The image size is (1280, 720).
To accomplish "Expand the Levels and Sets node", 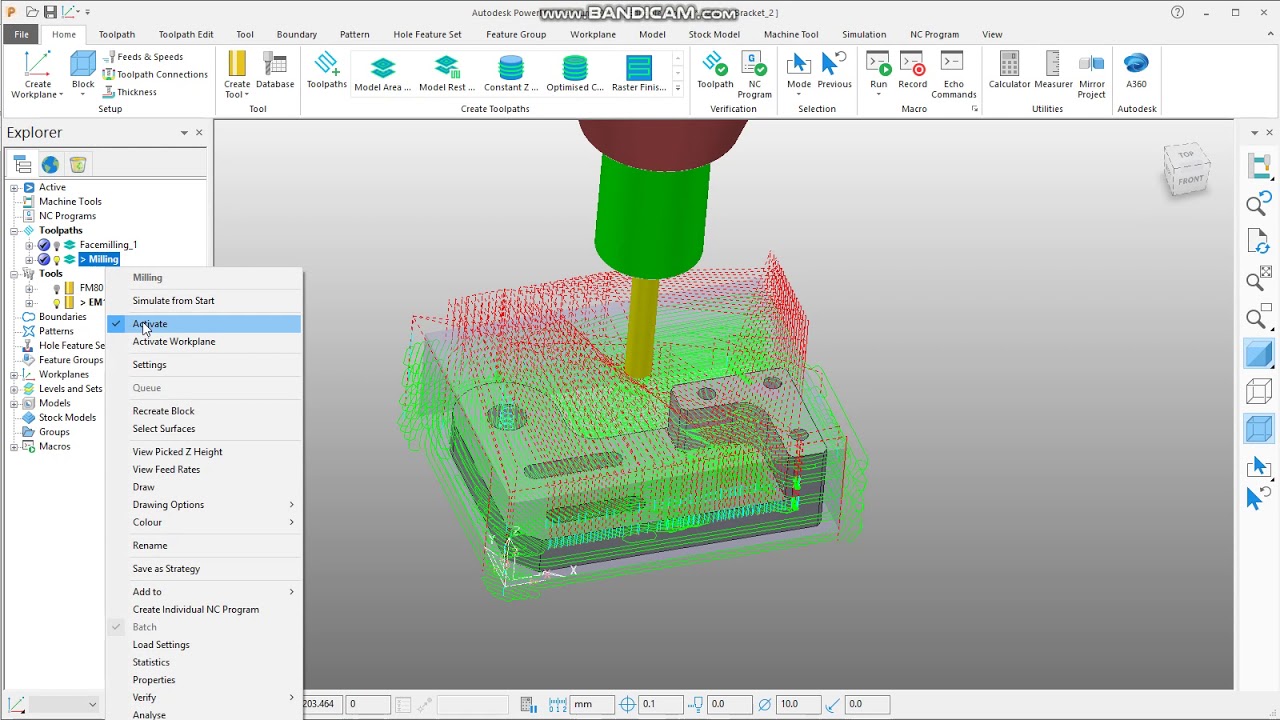I will point(15,389).
